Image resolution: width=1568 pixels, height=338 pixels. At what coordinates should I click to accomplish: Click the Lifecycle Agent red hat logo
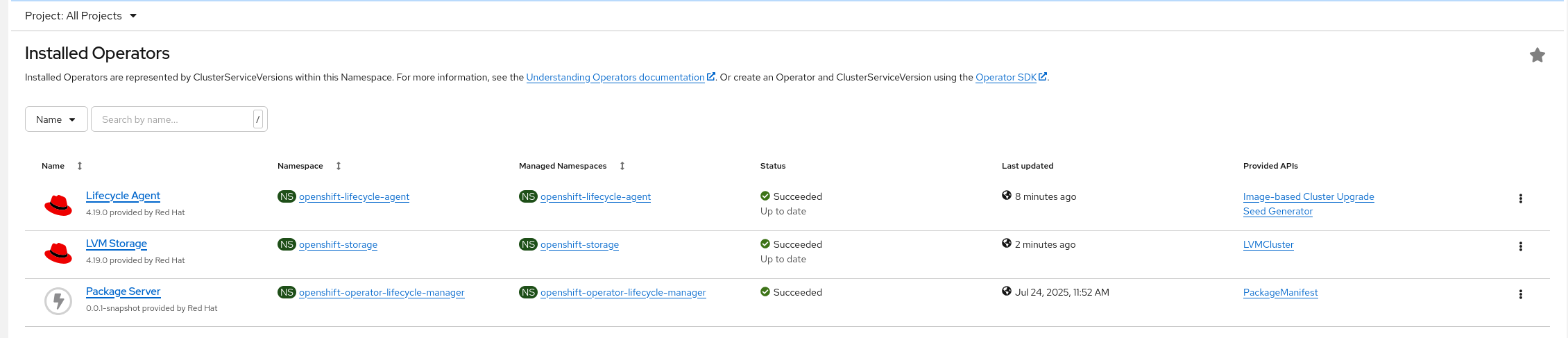(x=58, y=205)
